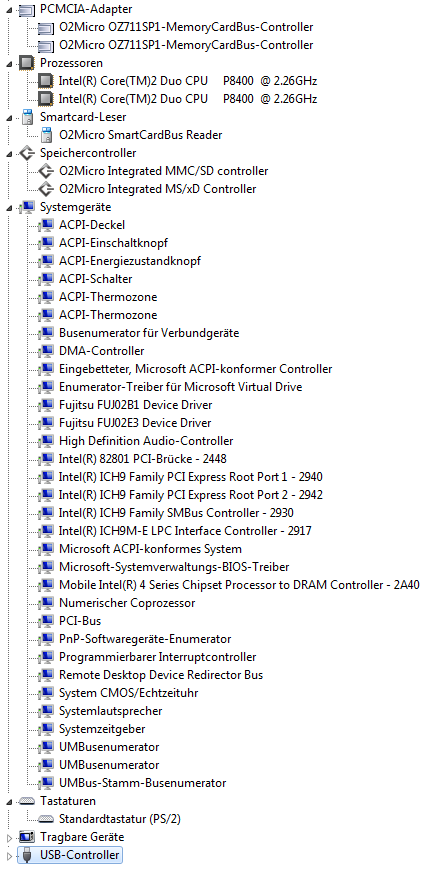Click icon beside Systemzeitgeber
This screenshot has width=441, height=874.
(46, 729)
